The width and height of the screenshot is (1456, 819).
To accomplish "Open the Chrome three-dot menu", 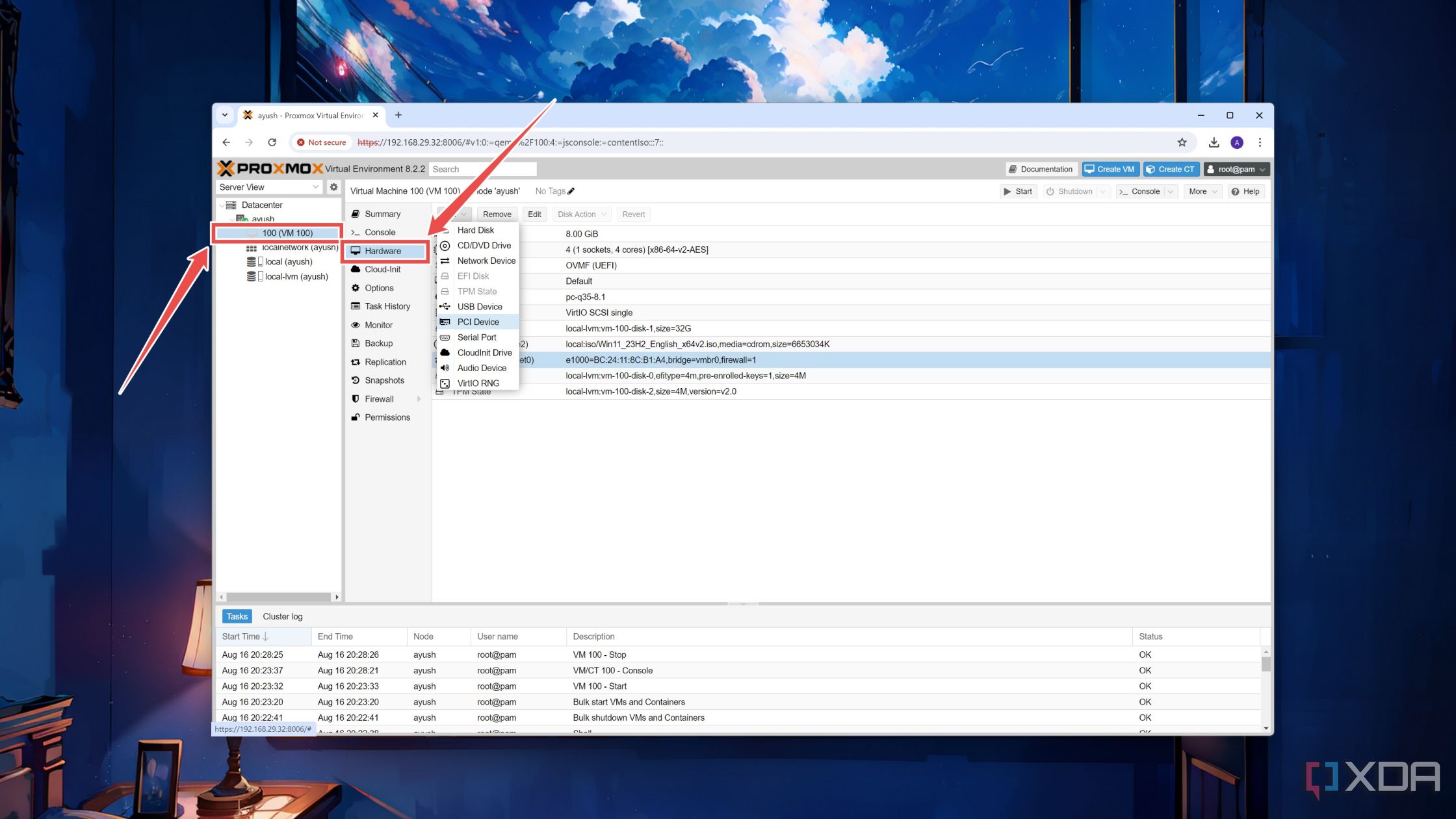I will [1260, 142].
